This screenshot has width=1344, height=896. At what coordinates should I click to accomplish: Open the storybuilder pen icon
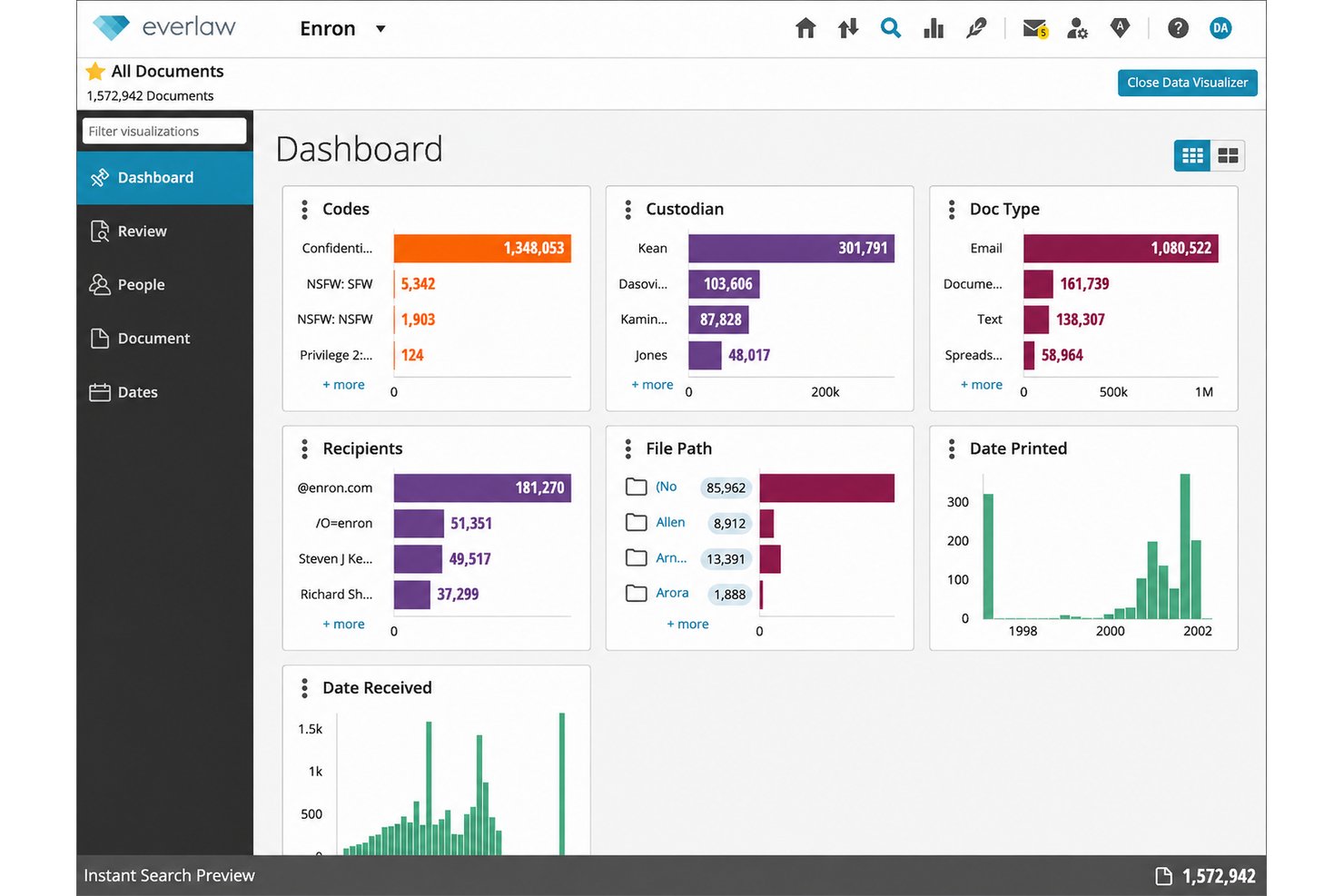click(x=976, y=28)
